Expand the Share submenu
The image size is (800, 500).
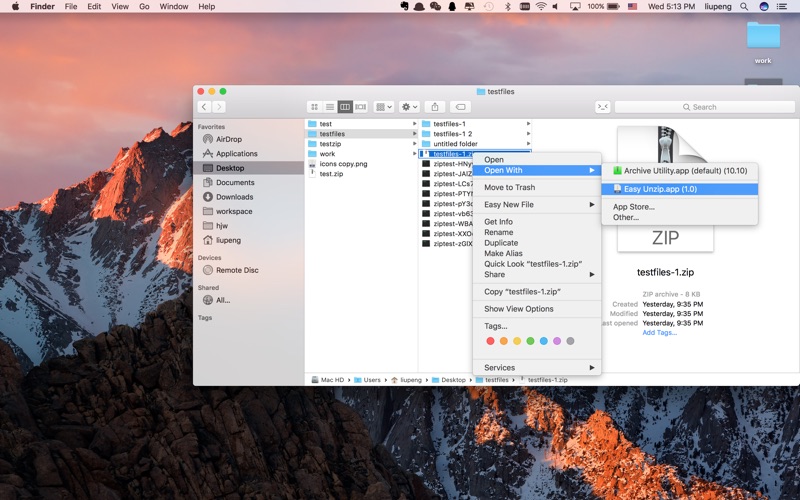coord(537,274)
